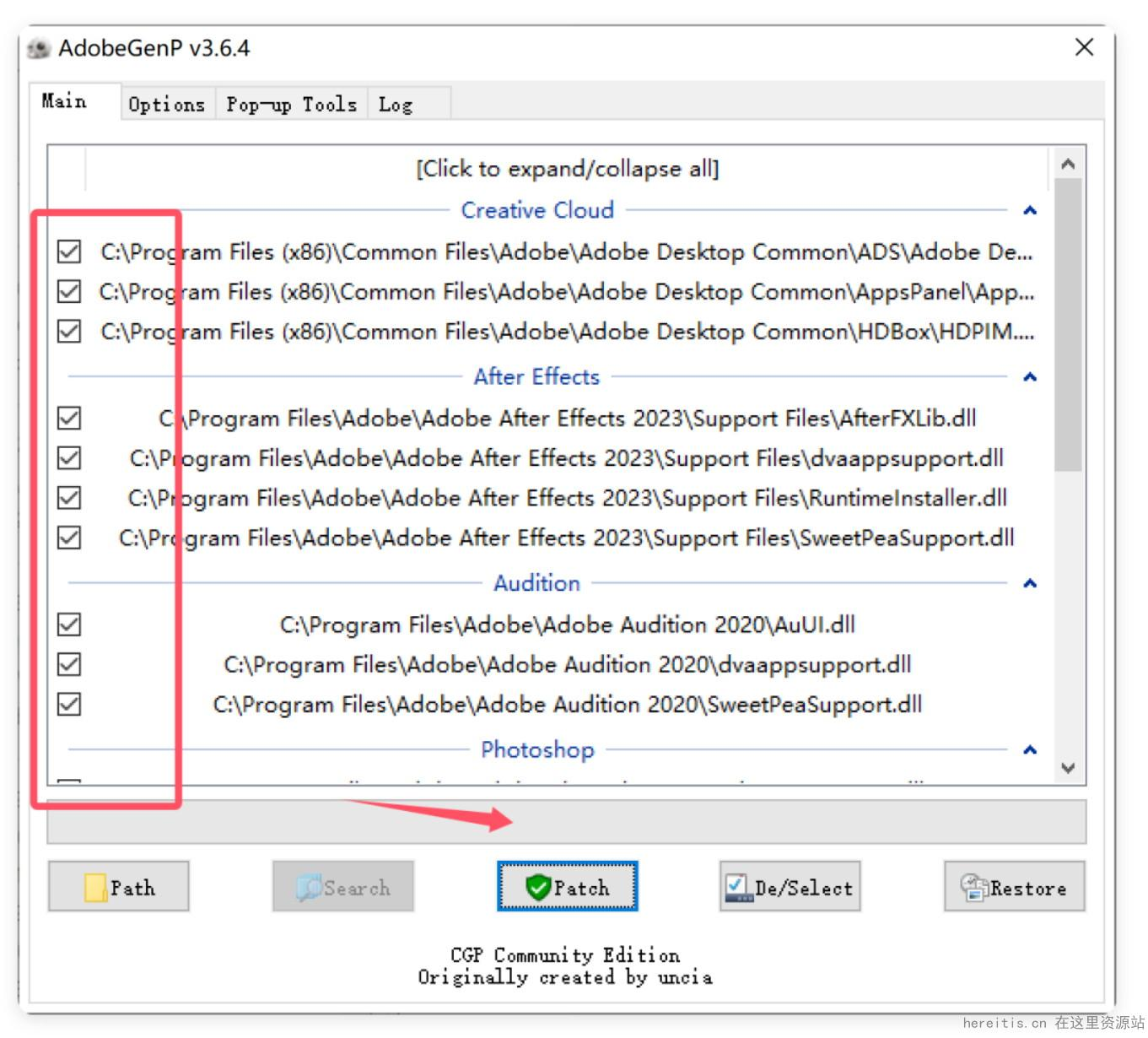Viewport: 1148px width, 1038px height.
Task: Click the AdobeGenP title bar app icon
Action: pyautogui.click(x=38, y=49)
